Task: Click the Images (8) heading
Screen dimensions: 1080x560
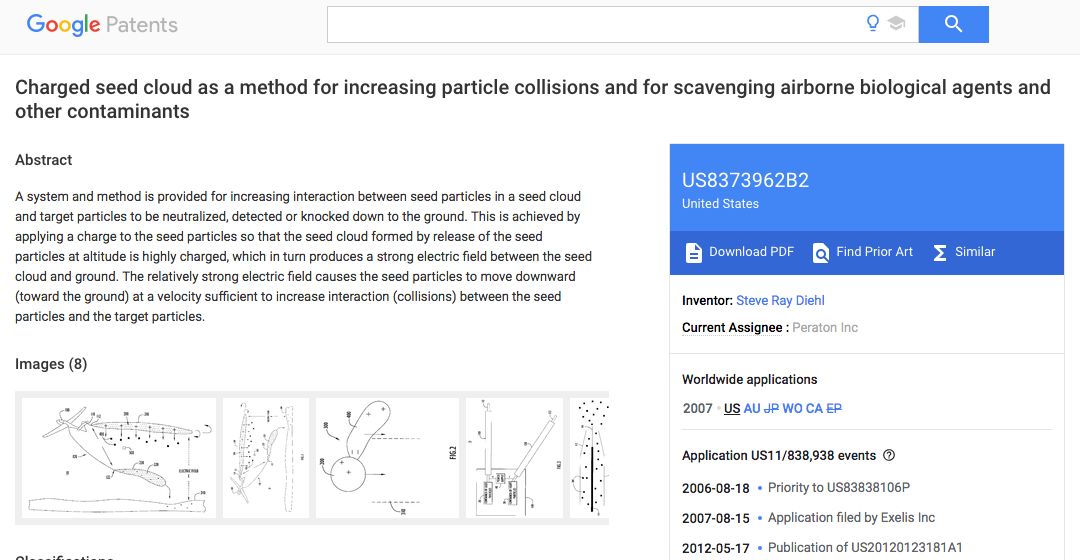Action: pyautogui.click(x=51, y=364)
